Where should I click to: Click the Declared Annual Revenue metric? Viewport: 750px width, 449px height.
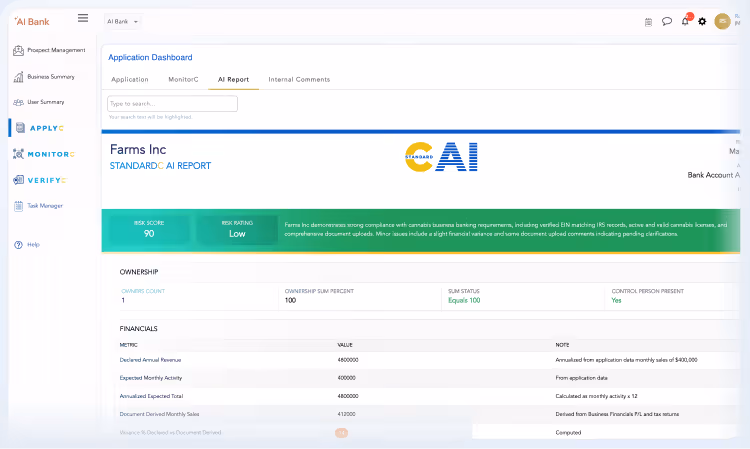[x=150, y=360]
